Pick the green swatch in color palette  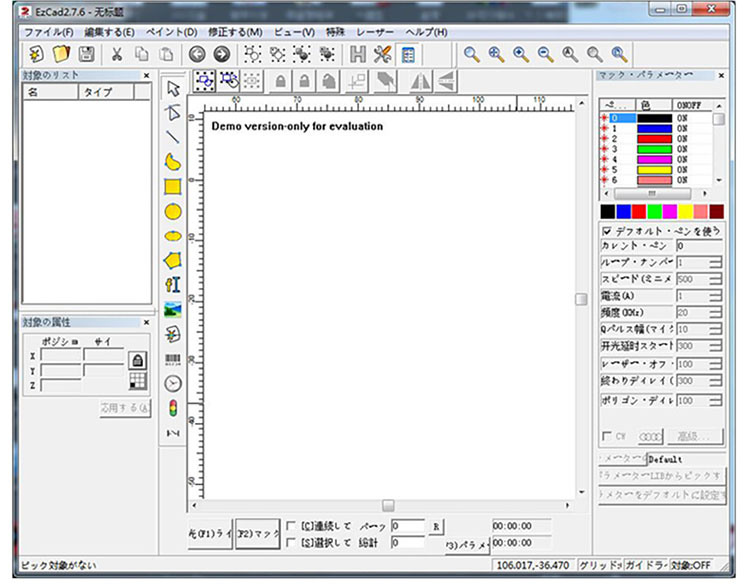click(654, 211)
